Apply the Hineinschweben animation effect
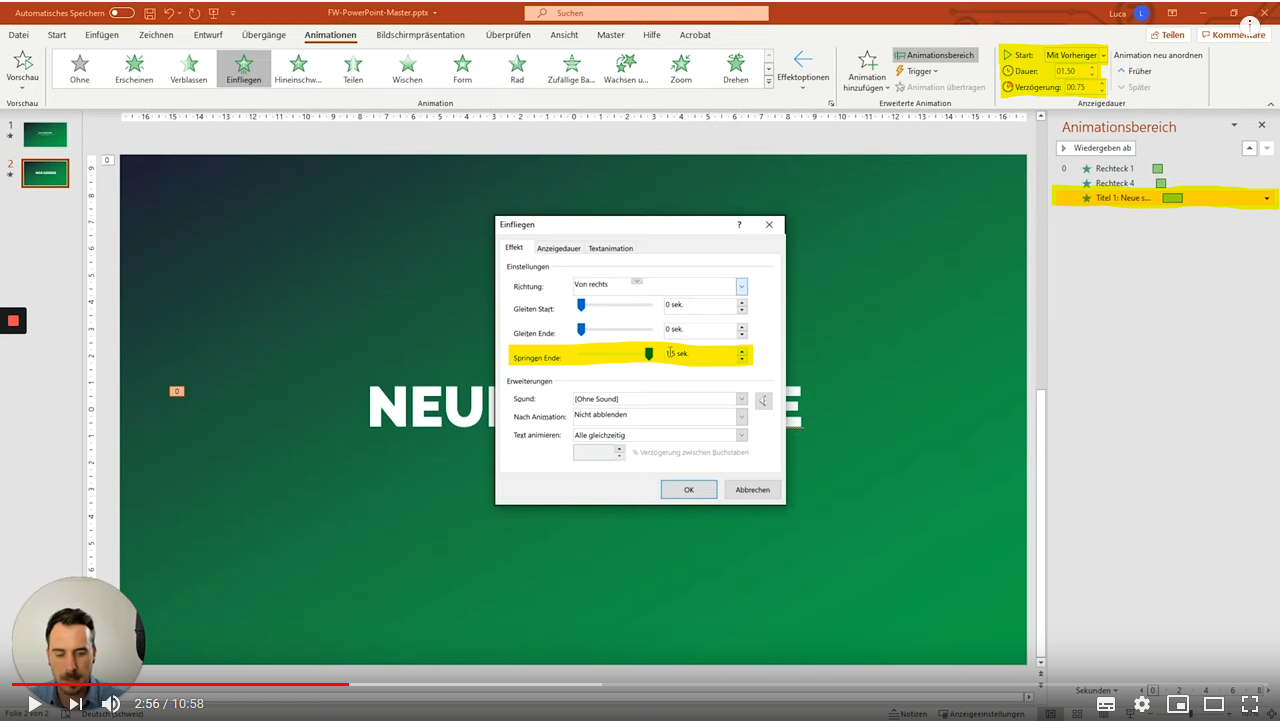Viewport: 1280px width, 721px height. coord(298,69)
